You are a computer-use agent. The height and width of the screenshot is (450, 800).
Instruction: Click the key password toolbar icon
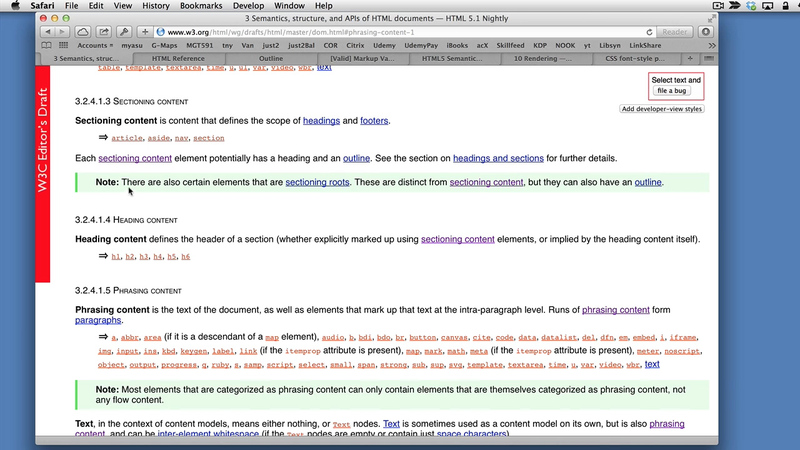124,32
